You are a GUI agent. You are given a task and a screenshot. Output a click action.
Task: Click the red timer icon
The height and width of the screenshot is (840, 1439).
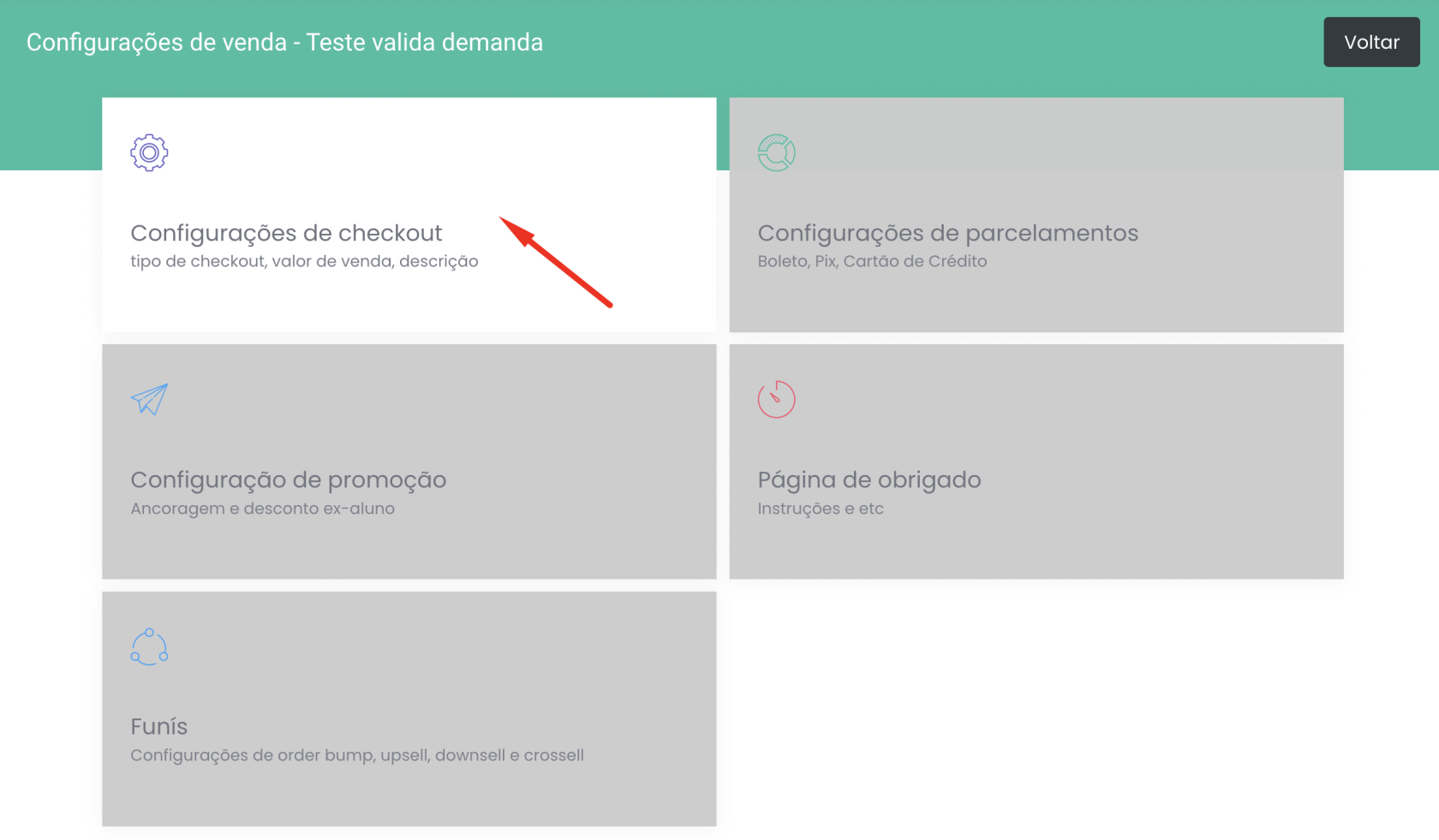pyautogui.click(x=776, y=399)
